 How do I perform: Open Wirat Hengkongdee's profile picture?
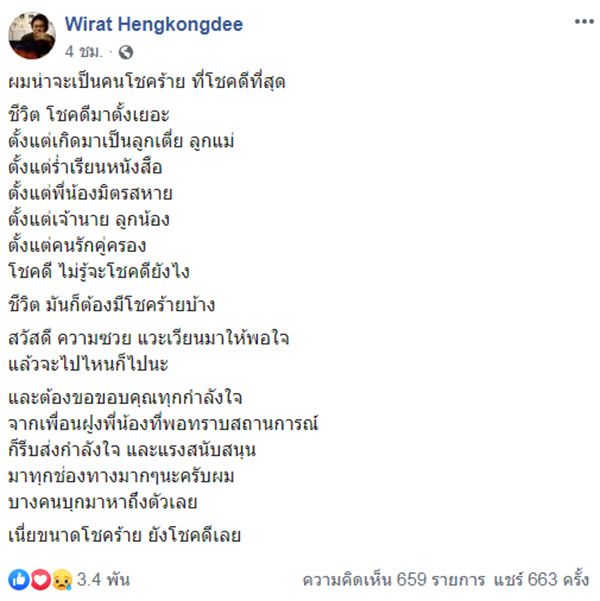(x=30, y=36)
